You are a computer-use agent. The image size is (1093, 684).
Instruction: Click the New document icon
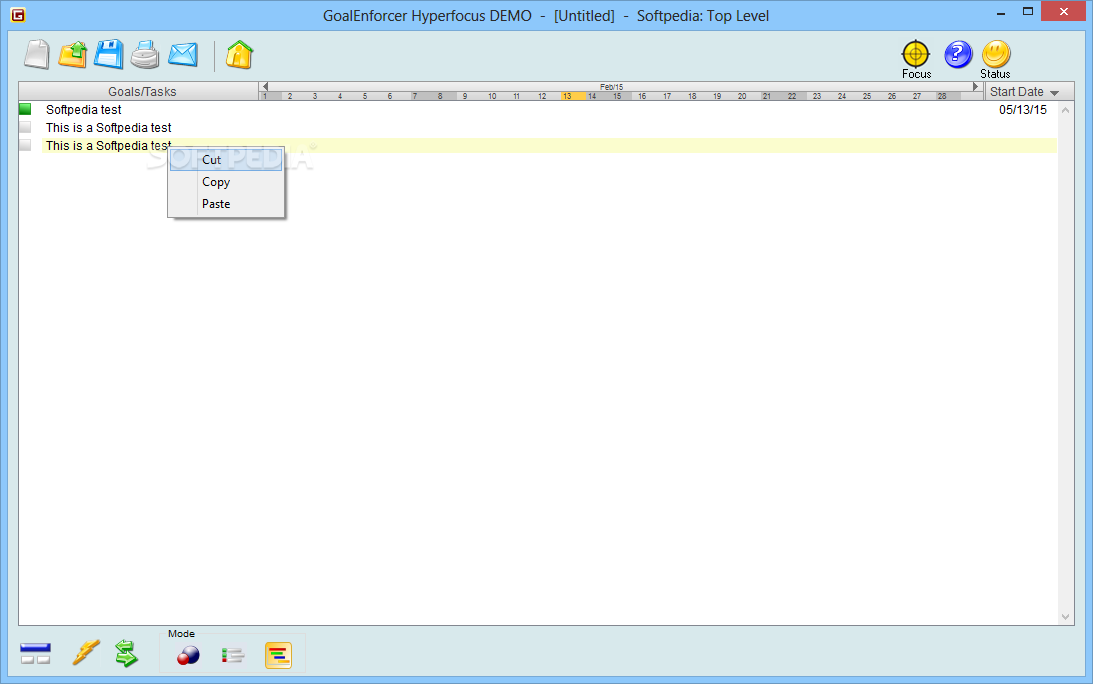pos(37,54)
